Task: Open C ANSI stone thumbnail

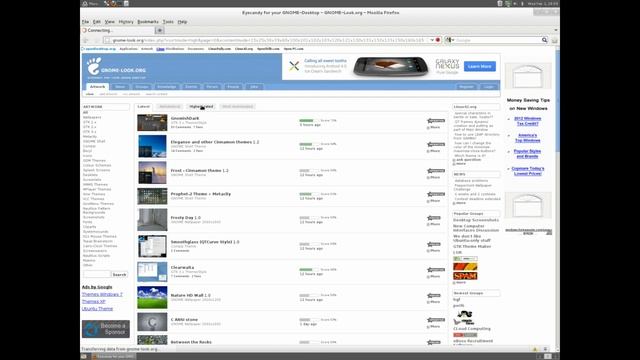Action: tap(152, 322)
